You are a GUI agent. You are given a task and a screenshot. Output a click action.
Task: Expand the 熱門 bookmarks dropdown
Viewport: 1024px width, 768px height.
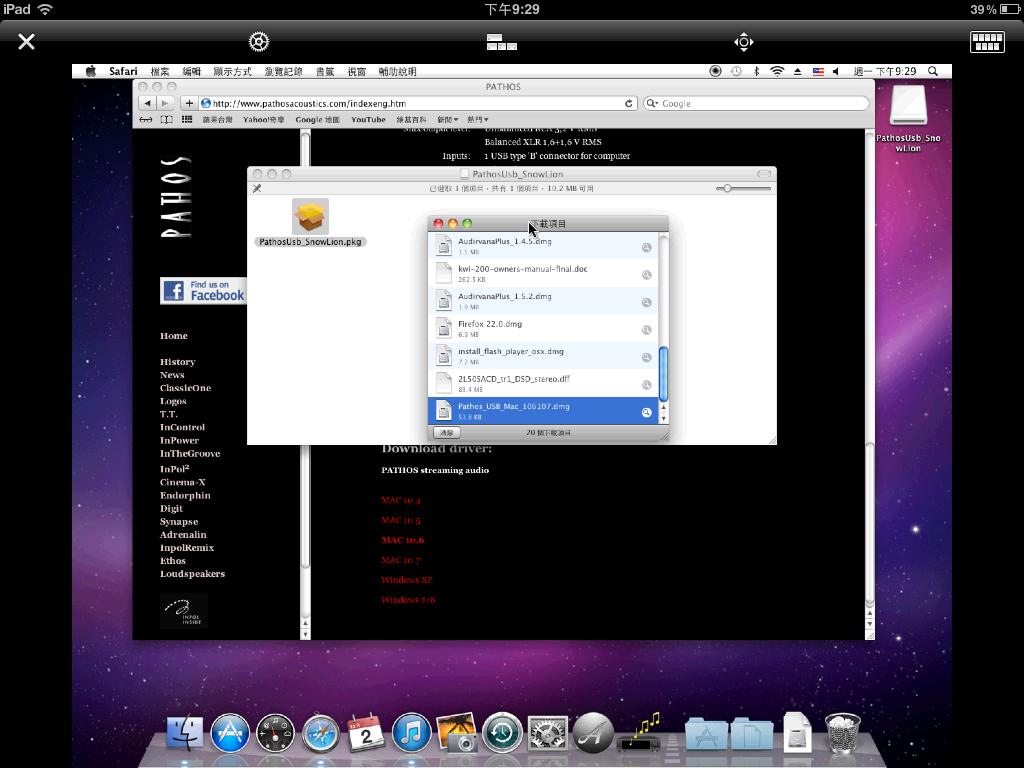[x=477, y=120]
